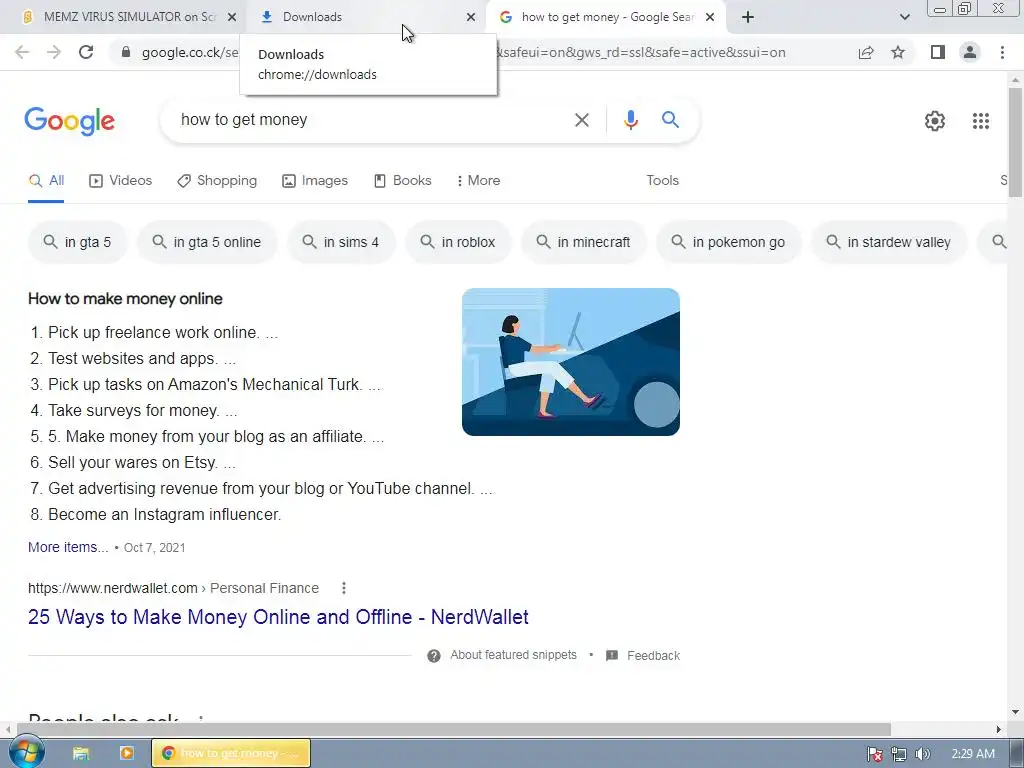Click the 'More items...' link
1024x768 pixels.
[68, 548]
